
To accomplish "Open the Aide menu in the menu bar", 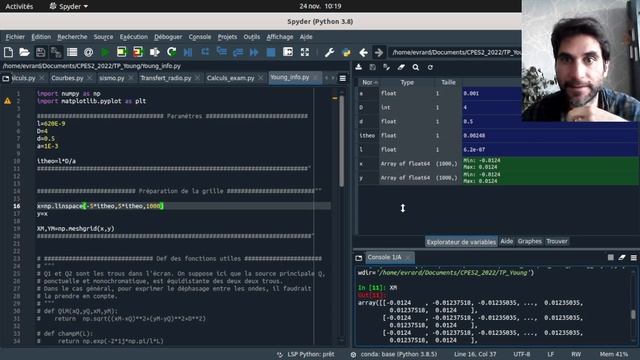I will (x=306, y=37).
